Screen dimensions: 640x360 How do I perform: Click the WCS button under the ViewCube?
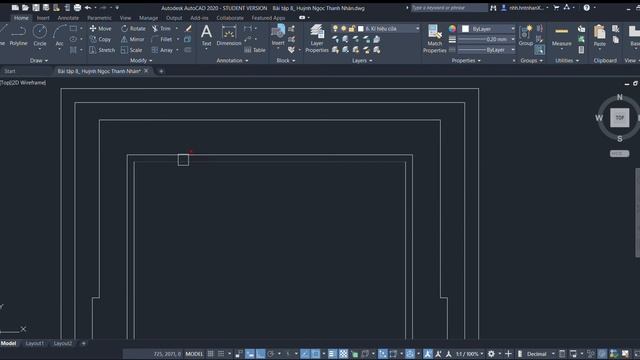coord(619,153)
